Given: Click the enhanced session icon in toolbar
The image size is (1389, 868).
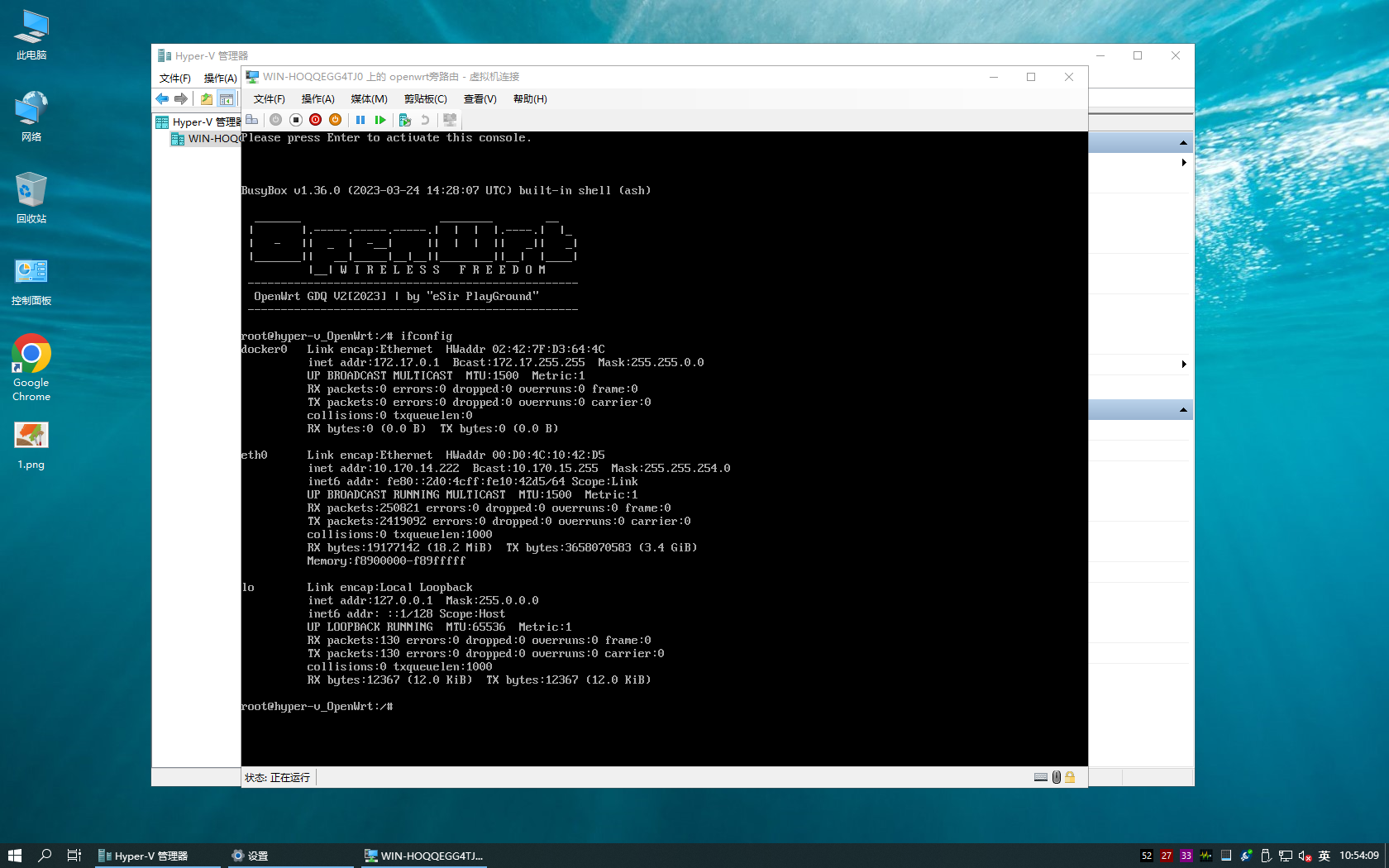Looking at the screenshot, I should click(450, 120).
